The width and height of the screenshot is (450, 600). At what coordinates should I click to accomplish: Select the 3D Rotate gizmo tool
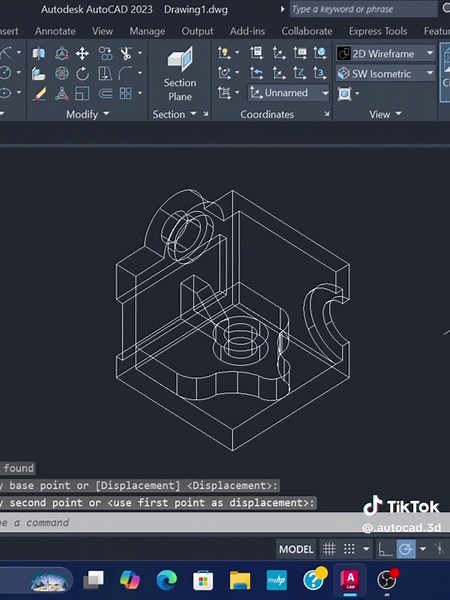[x=62, y=73]
